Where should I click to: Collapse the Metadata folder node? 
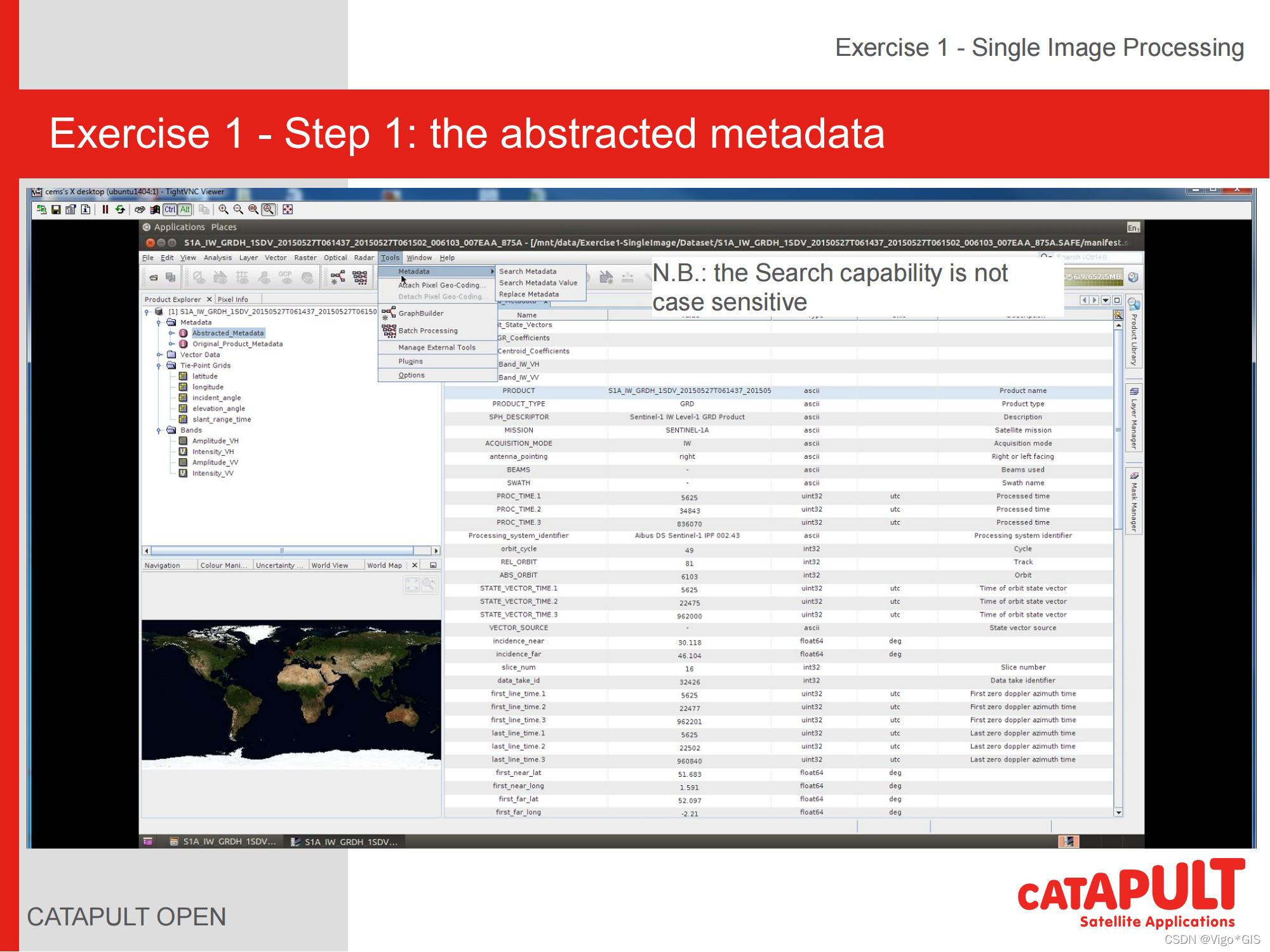159,322
